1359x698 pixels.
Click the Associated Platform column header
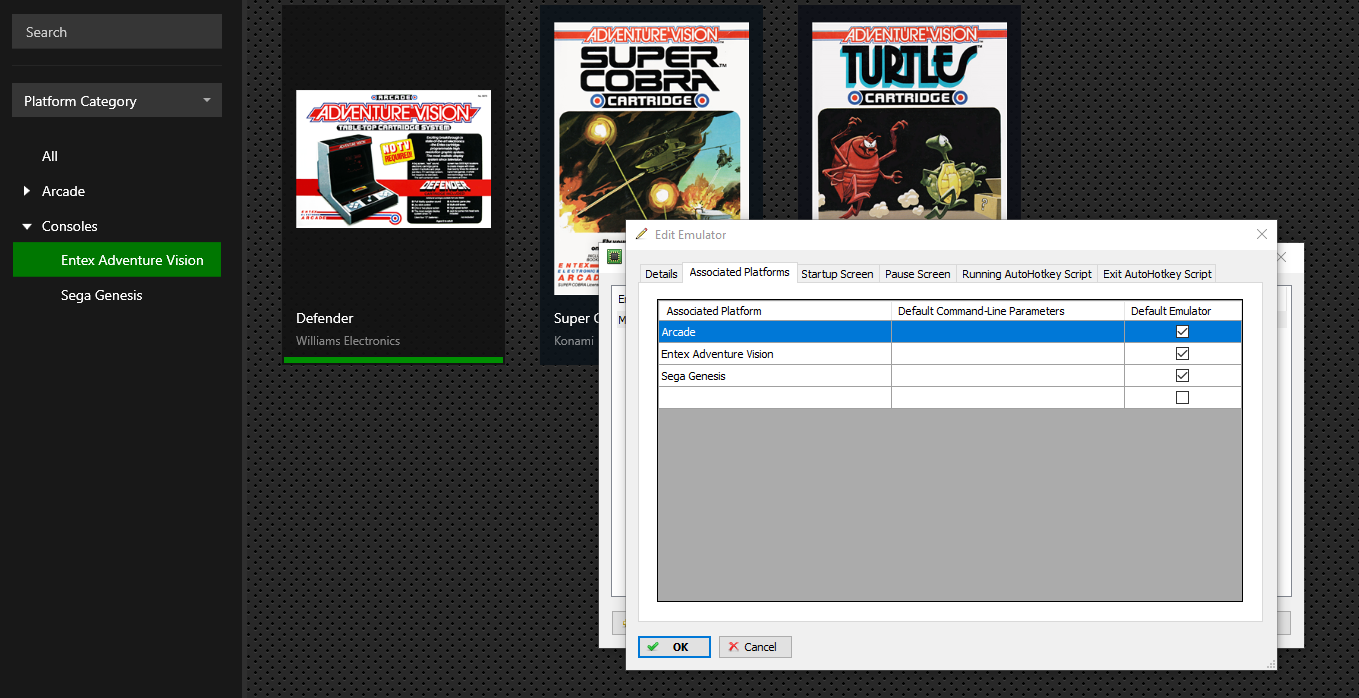pos(775,311)
